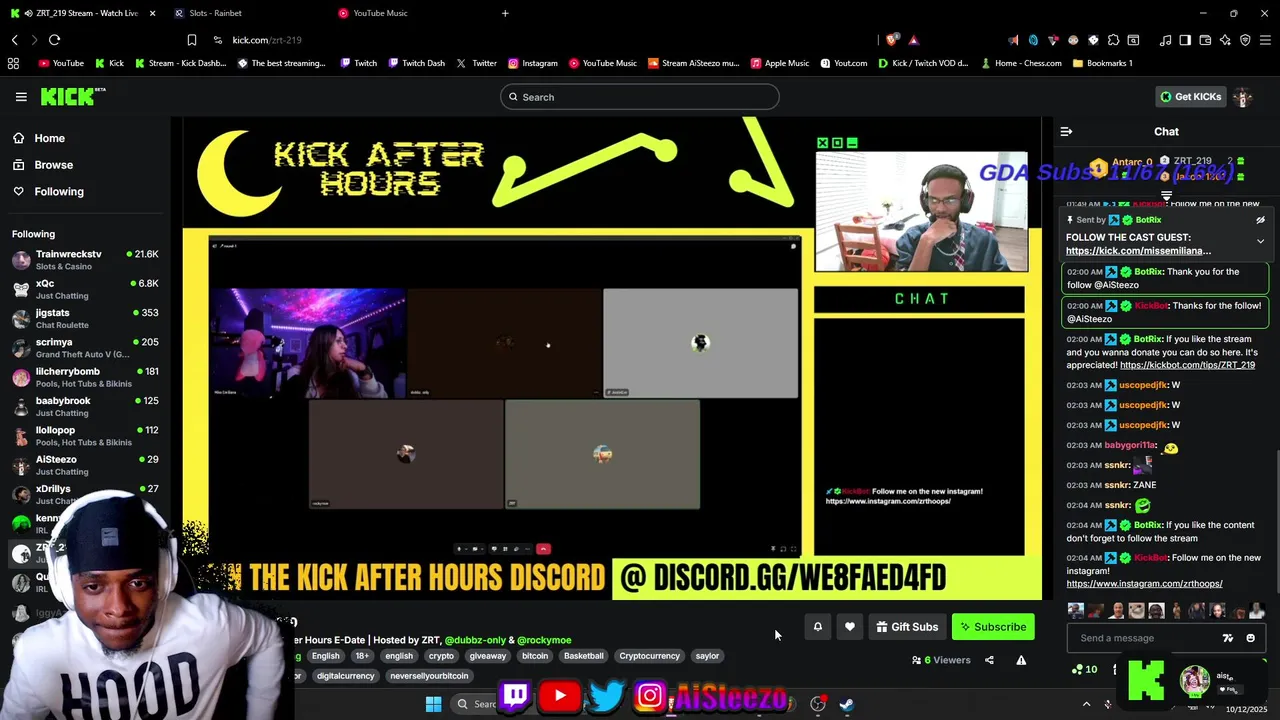Open the Kick hamburger sidebar menu
This screenshot has width=1280, height=720.
point(21,97)
